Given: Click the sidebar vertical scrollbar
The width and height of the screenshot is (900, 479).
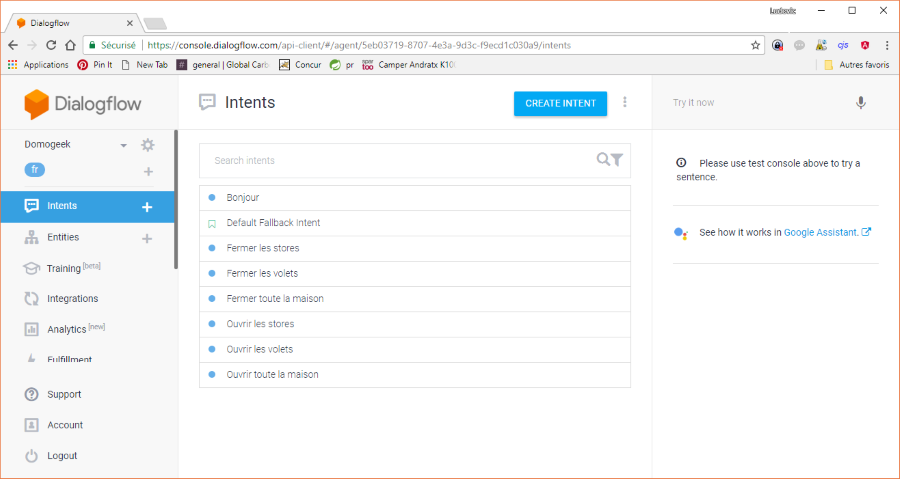Looking at the screenshot, I should (x=176, y=200).
